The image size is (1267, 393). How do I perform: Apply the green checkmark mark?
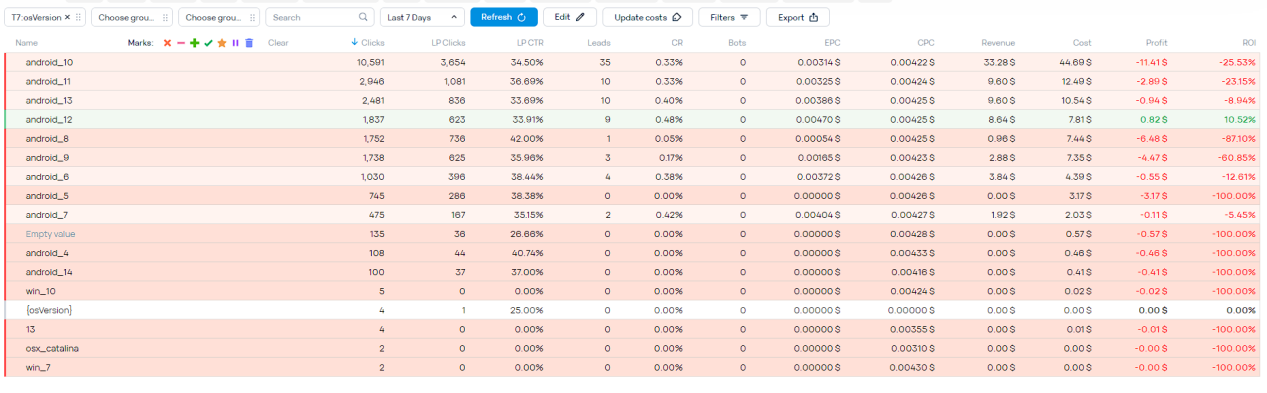pyautogui.click(x=209, y=43)
